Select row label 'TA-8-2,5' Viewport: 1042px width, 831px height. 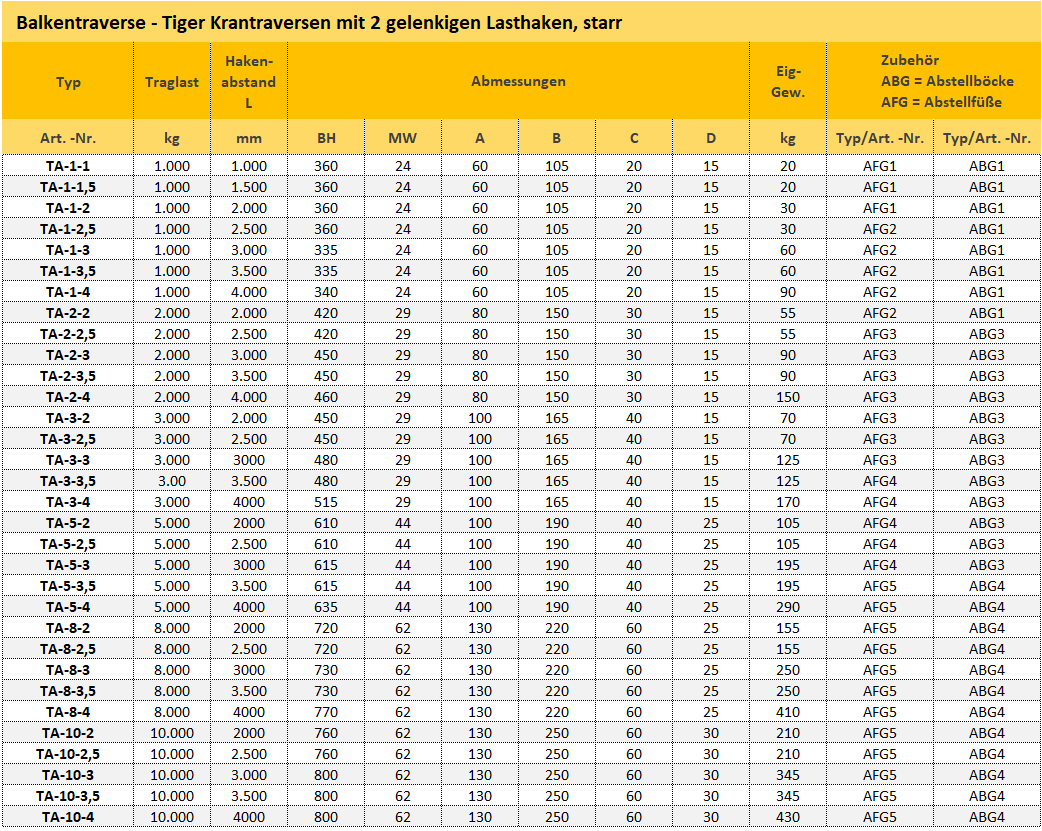coord(68,650)
